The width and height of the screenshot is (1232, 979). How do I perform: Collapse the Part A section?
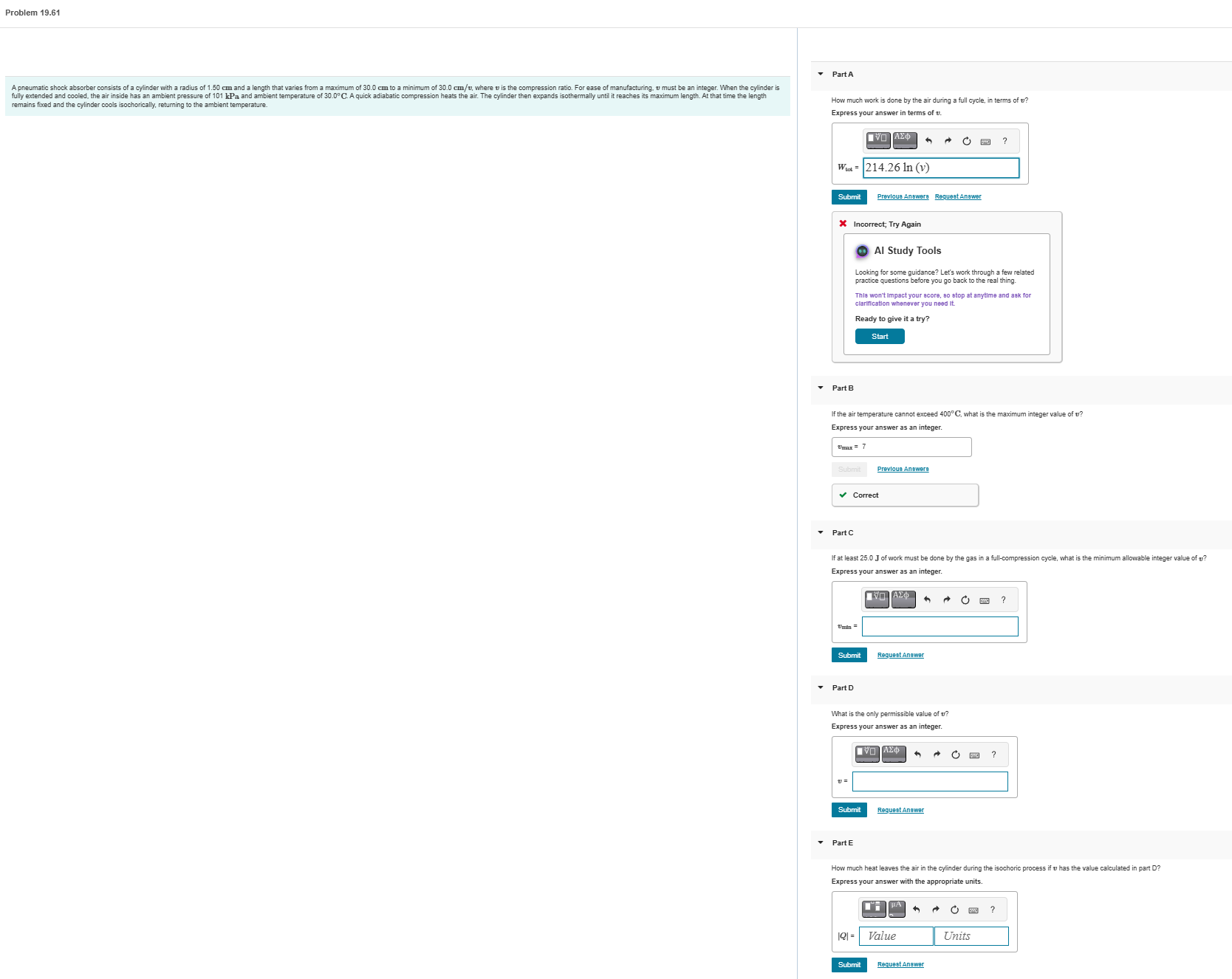[x=821, y=74]
